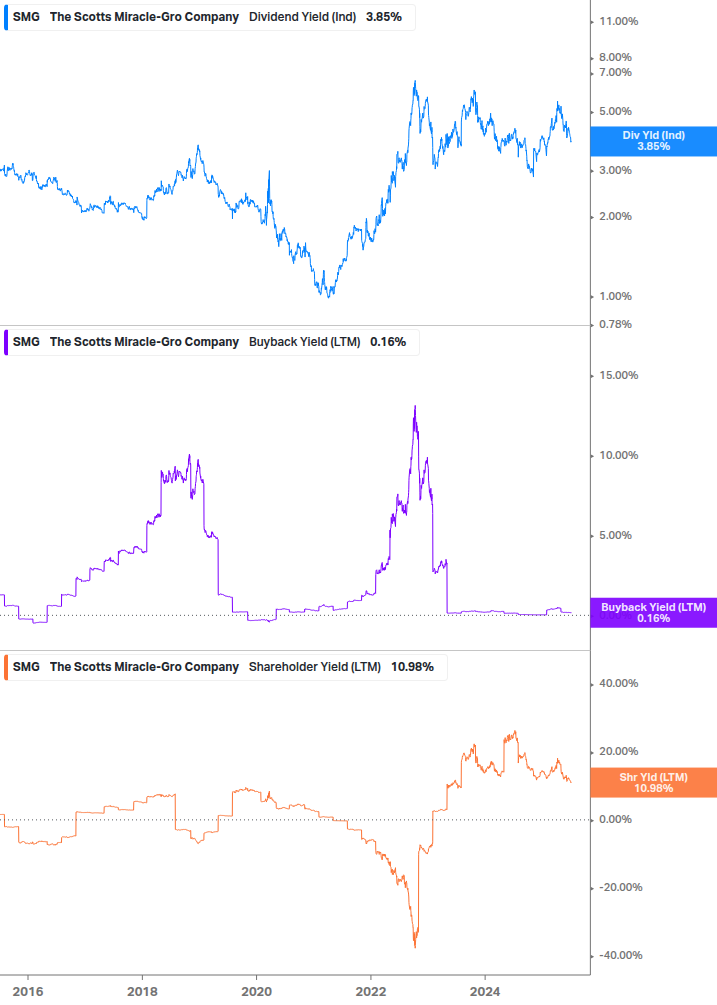Select the purple Buyback Yield 0.16% value tag
The image size is (717, 1005).
(x=654, y=613)
